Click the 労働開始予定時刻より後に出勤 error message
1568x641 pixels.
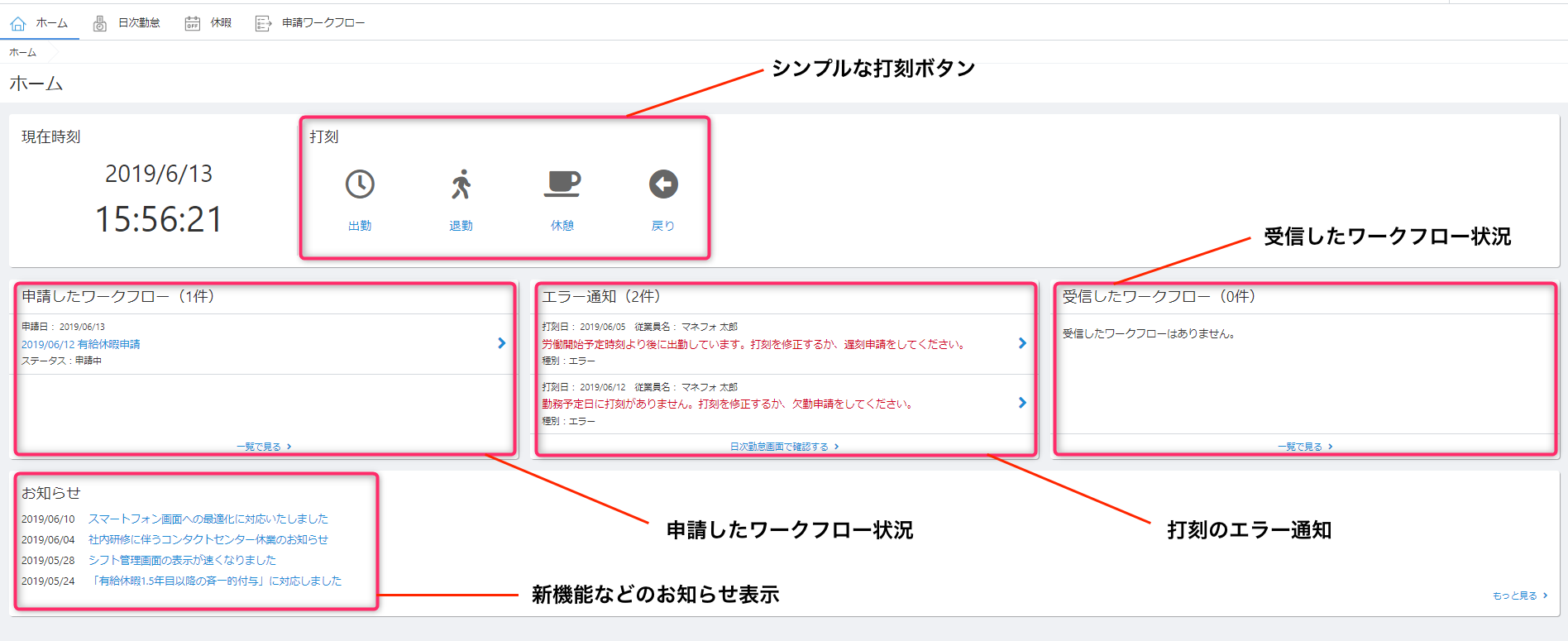[754, 344]
